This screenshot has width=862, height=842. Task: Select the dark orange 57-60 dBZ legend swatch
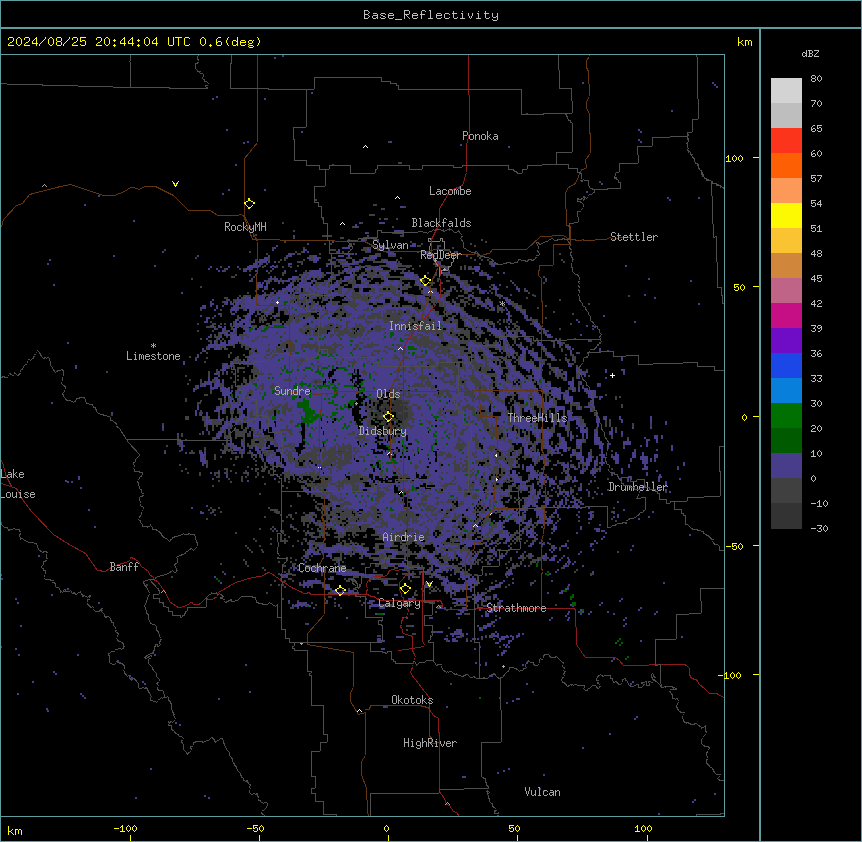[x=786, y=165]
